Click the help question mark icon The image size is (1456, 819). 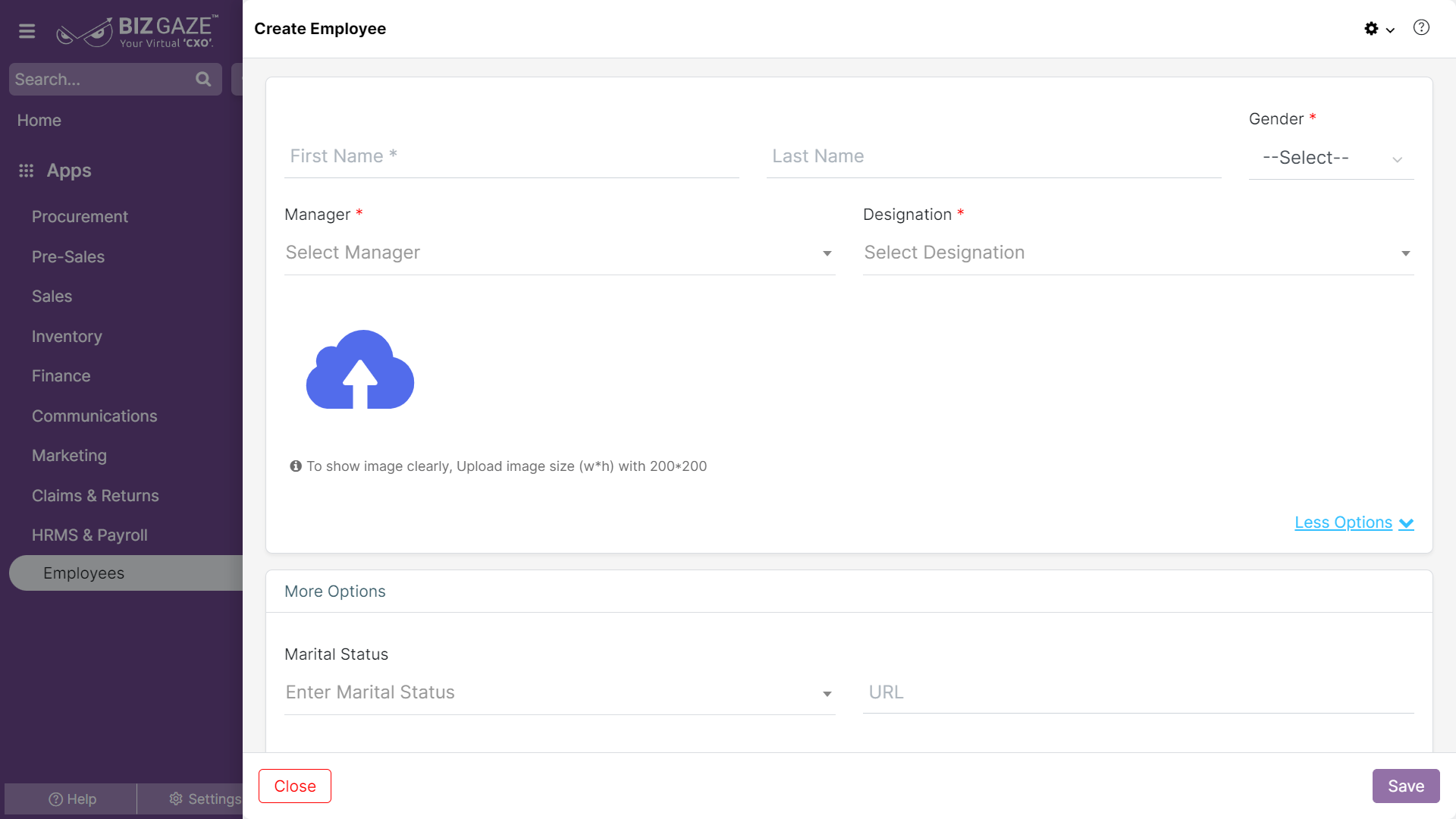(1421, 28)
